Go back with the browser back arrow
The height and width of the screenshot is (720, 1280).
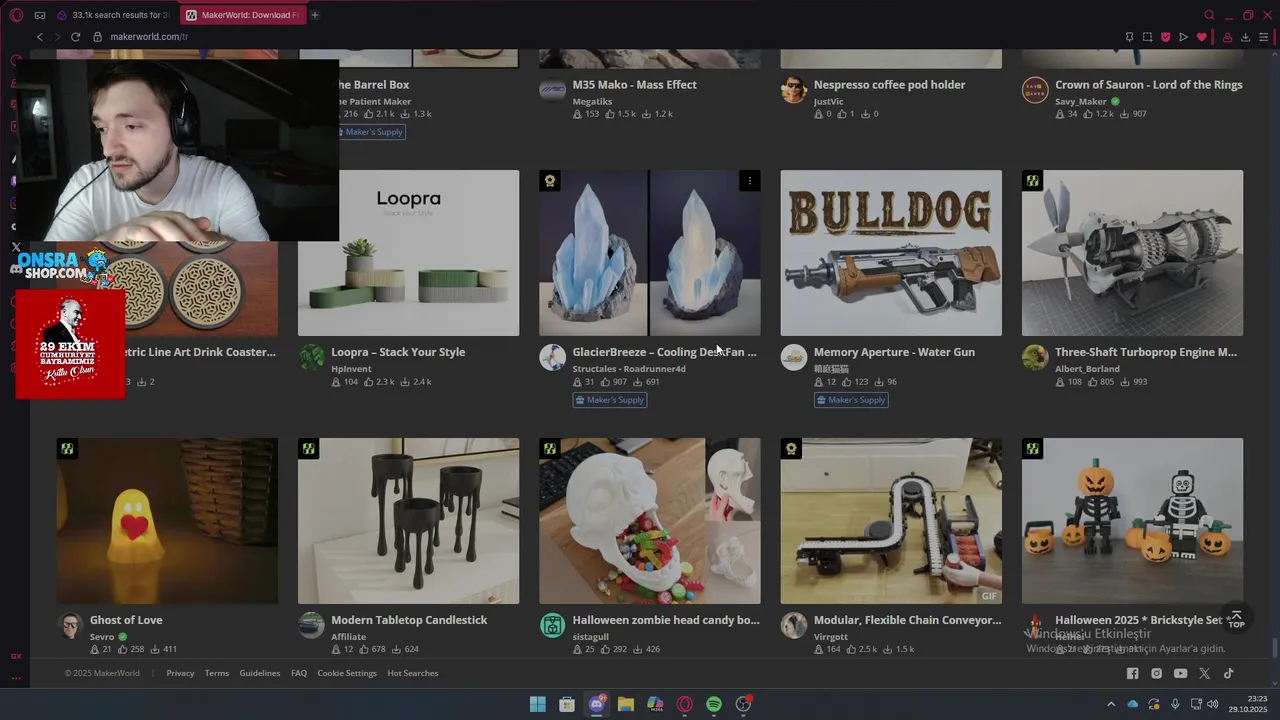point(40,37)
